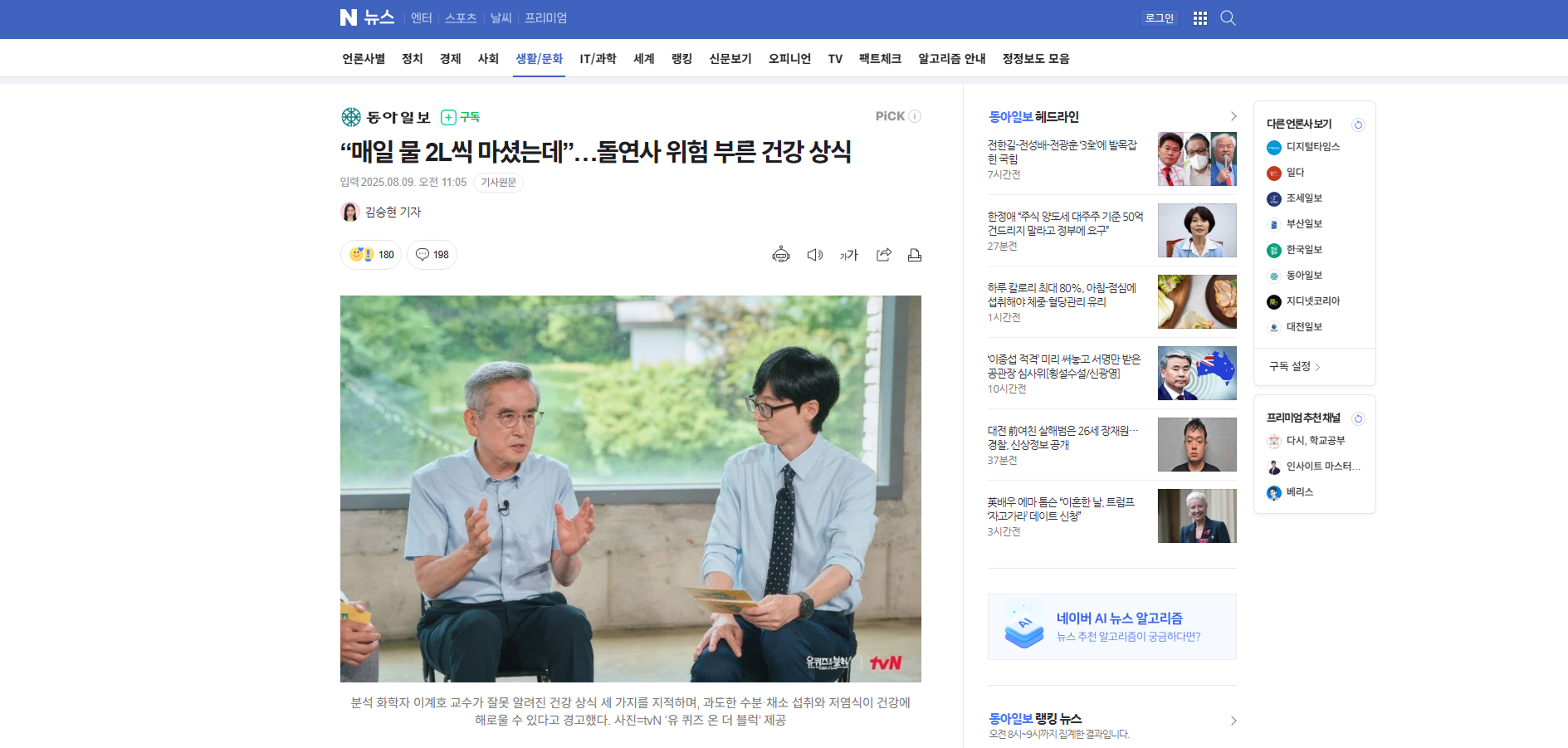Switch to the IT/과학 tab

[598, 59]
